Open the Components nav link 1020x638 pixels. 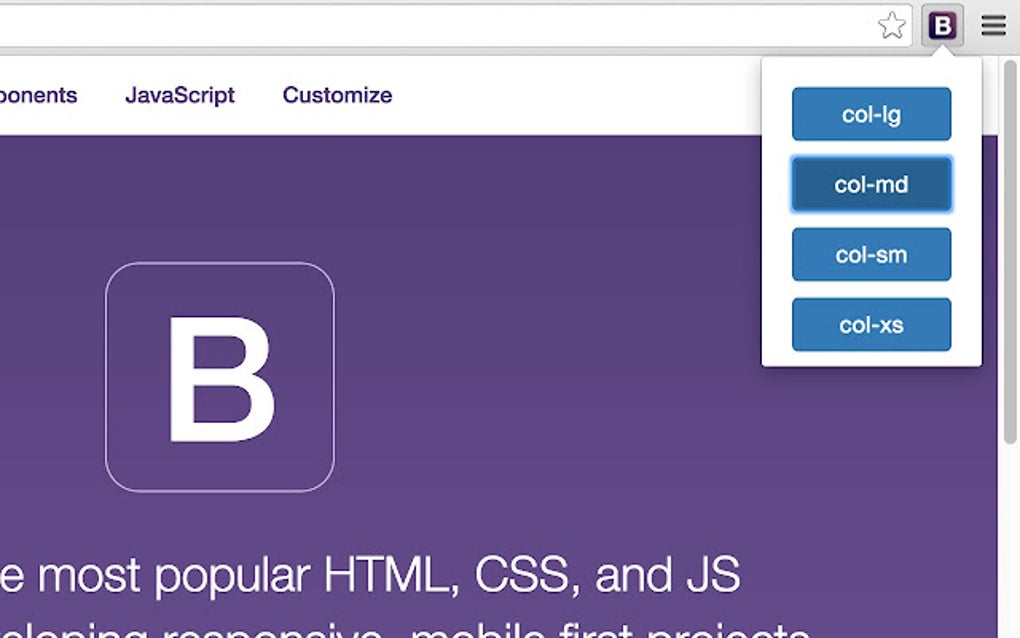(x=38, y=96)
